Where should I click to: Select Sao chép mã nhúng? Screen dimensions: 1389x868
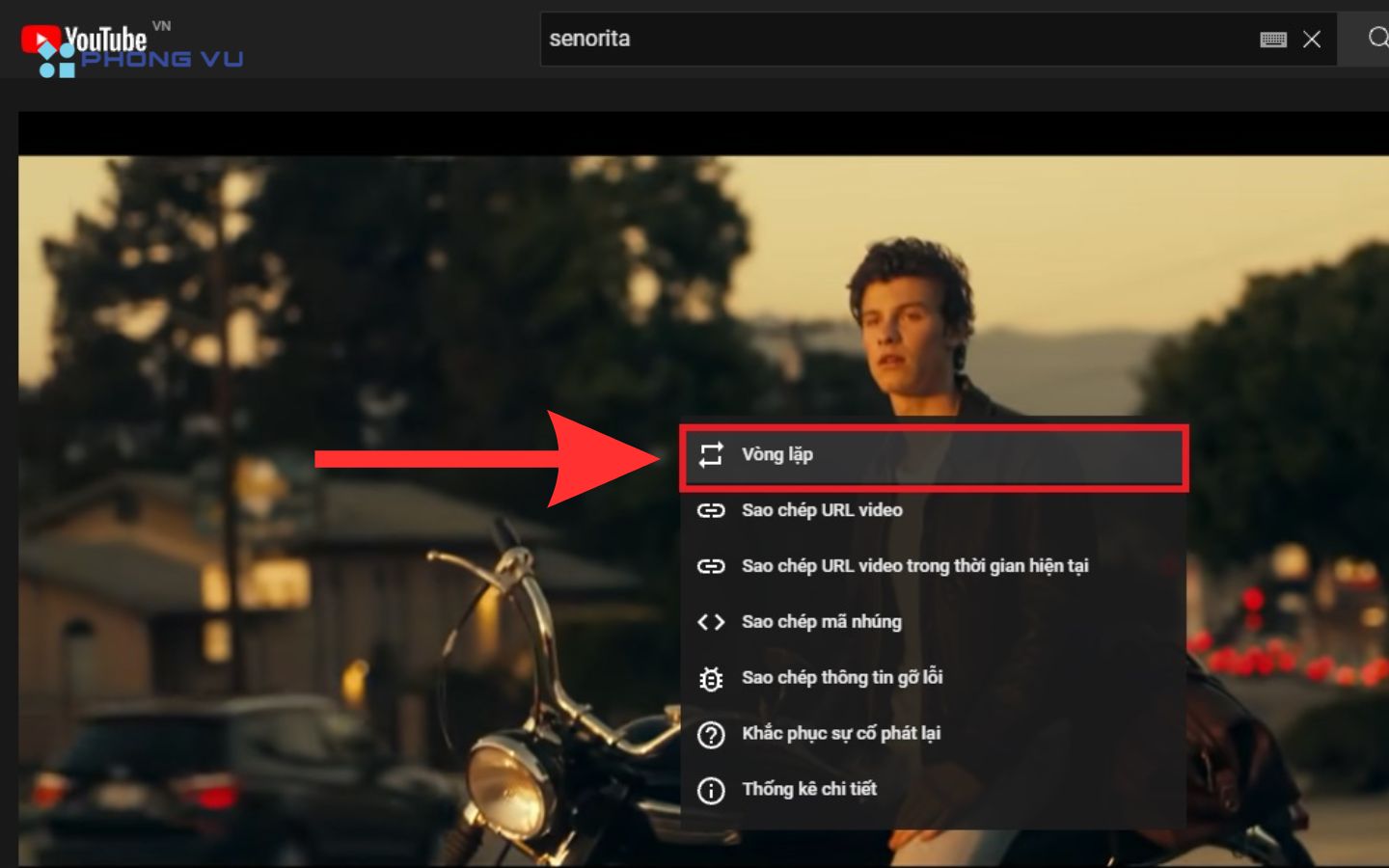click(821, 622)
